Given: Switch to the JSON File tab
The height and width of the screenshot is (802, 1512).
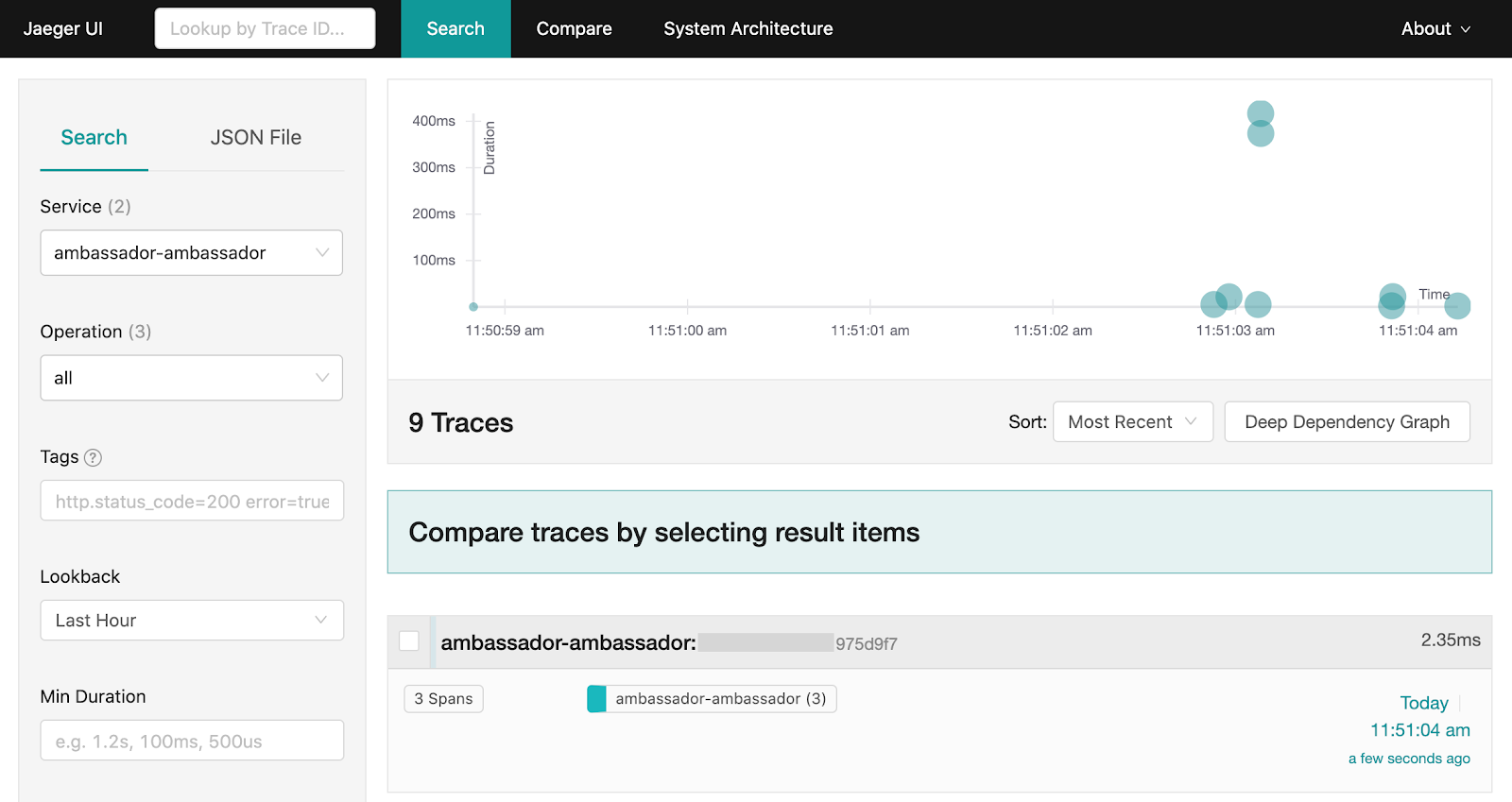Looking at the screenshot, I should 256,138.
